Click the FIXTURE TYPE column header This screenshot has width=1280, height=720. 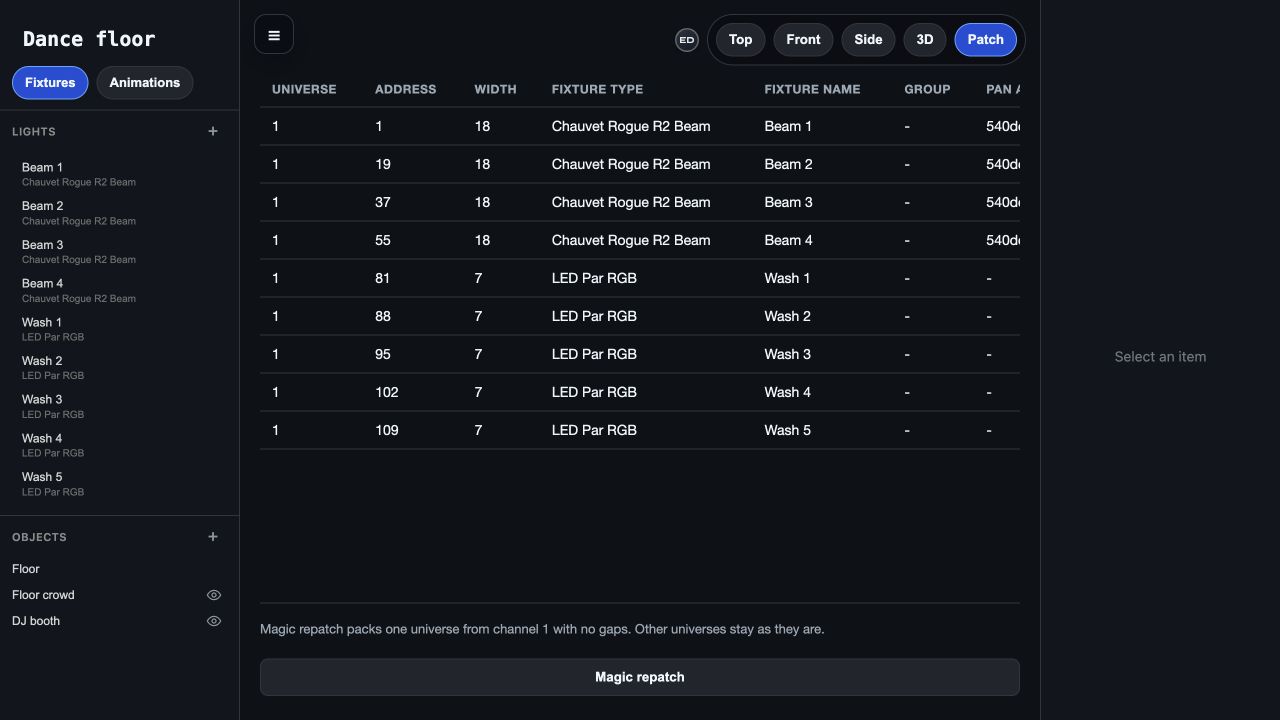[x=597, y=89]
